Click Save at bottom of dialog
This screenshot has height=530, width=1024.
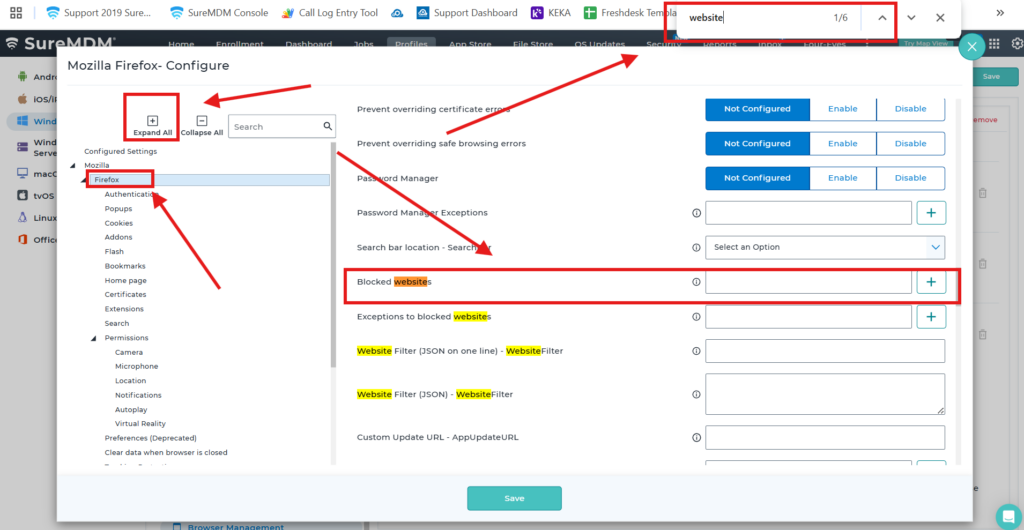[514, 498]
